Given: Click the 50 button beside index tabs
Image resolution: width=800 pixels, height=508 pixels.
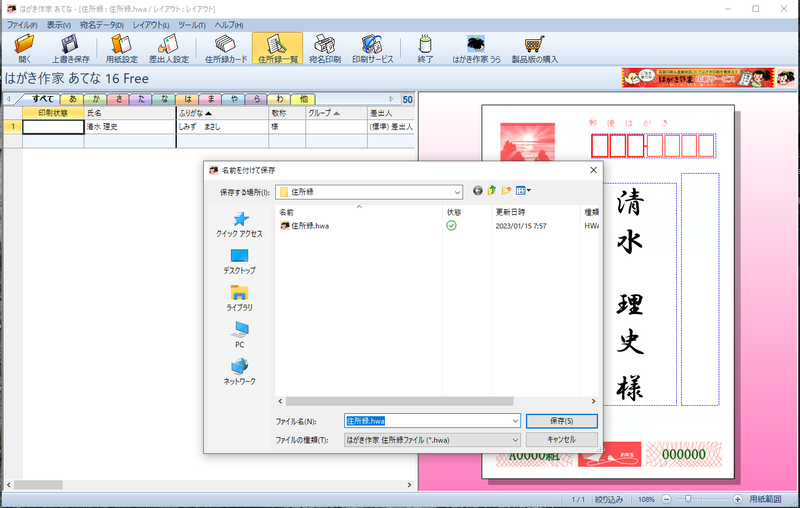Looking at the screenshot, I should [407, 99].
